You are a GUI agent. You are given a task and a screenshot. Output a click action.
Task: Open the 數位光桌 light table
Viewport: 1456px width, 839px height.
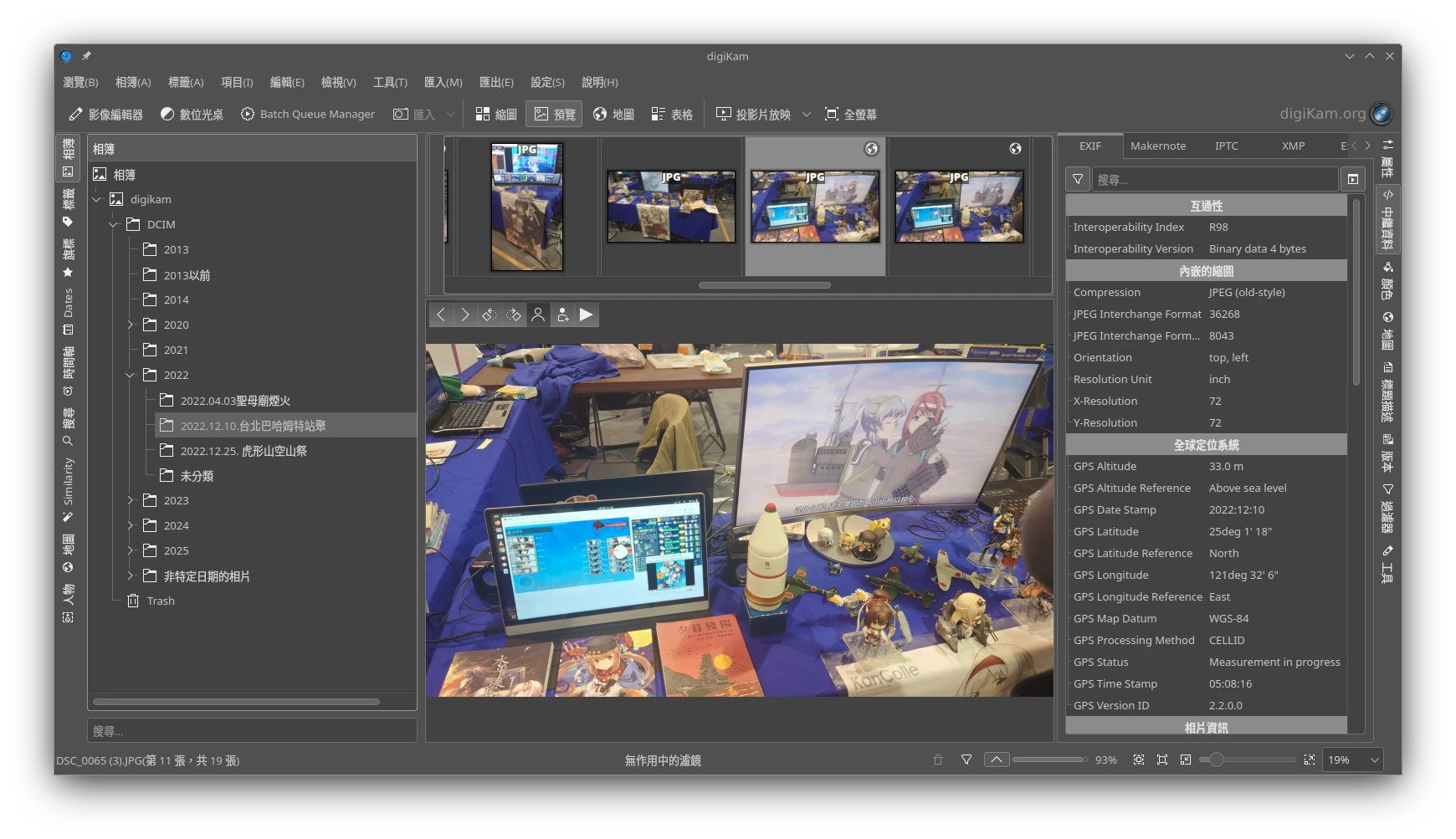click(192, 115)
